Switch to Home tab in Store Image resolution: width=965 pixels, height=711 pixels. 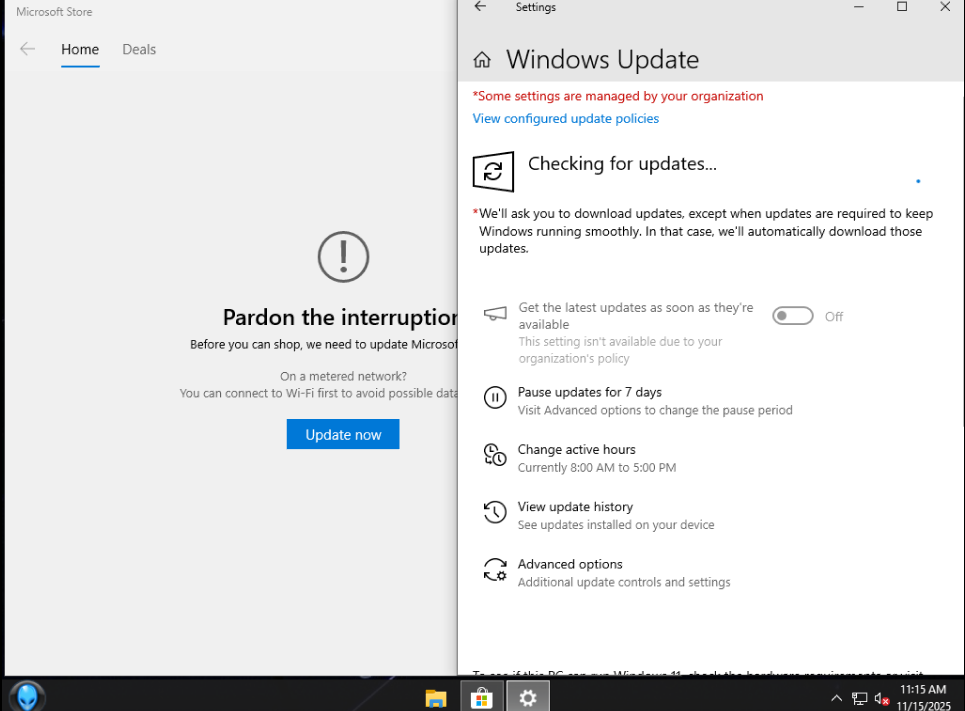click(80, 49)
